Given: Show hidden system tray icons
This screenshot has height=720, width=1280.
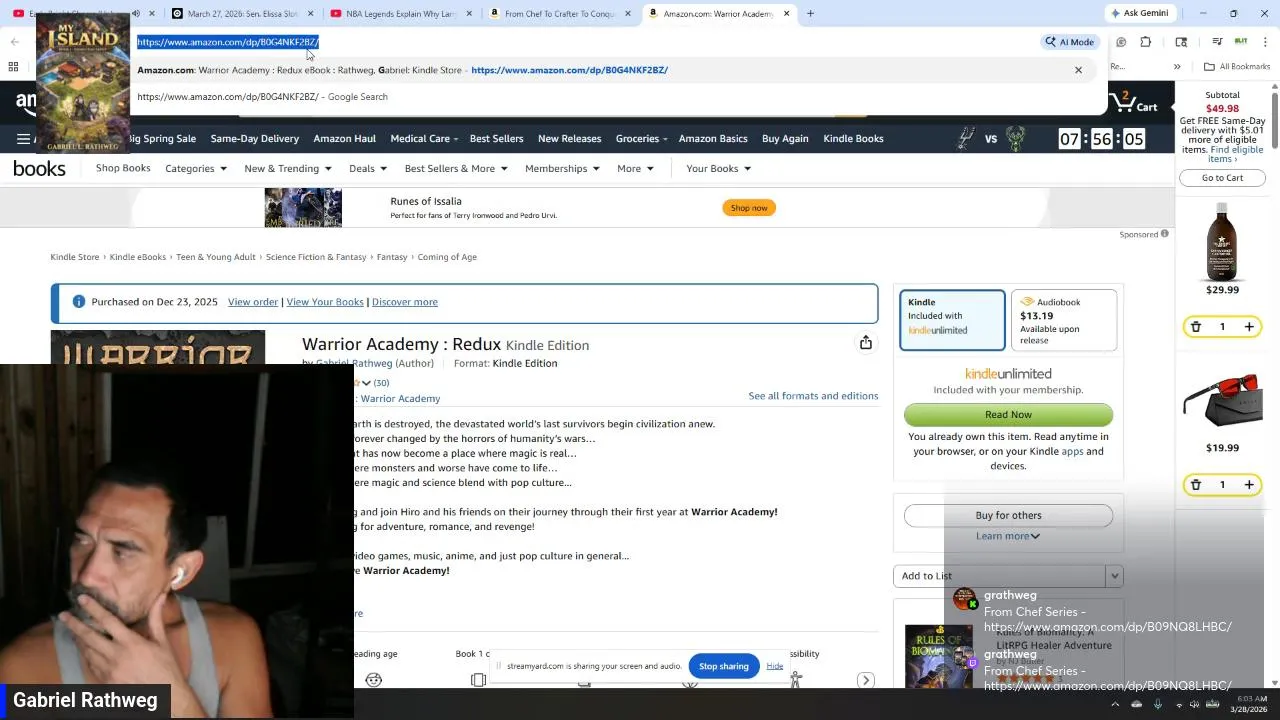Looking at the screenshot, I should pyautogui.click(x=1115, y=704).
